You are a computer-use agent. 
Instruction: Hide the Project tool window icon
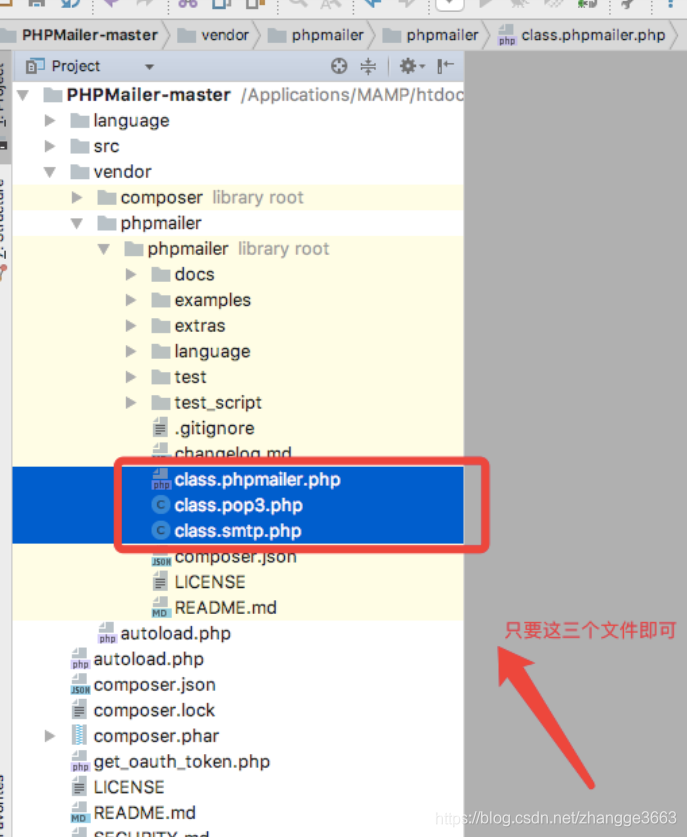pyautogui.click(x=445, y=66)
